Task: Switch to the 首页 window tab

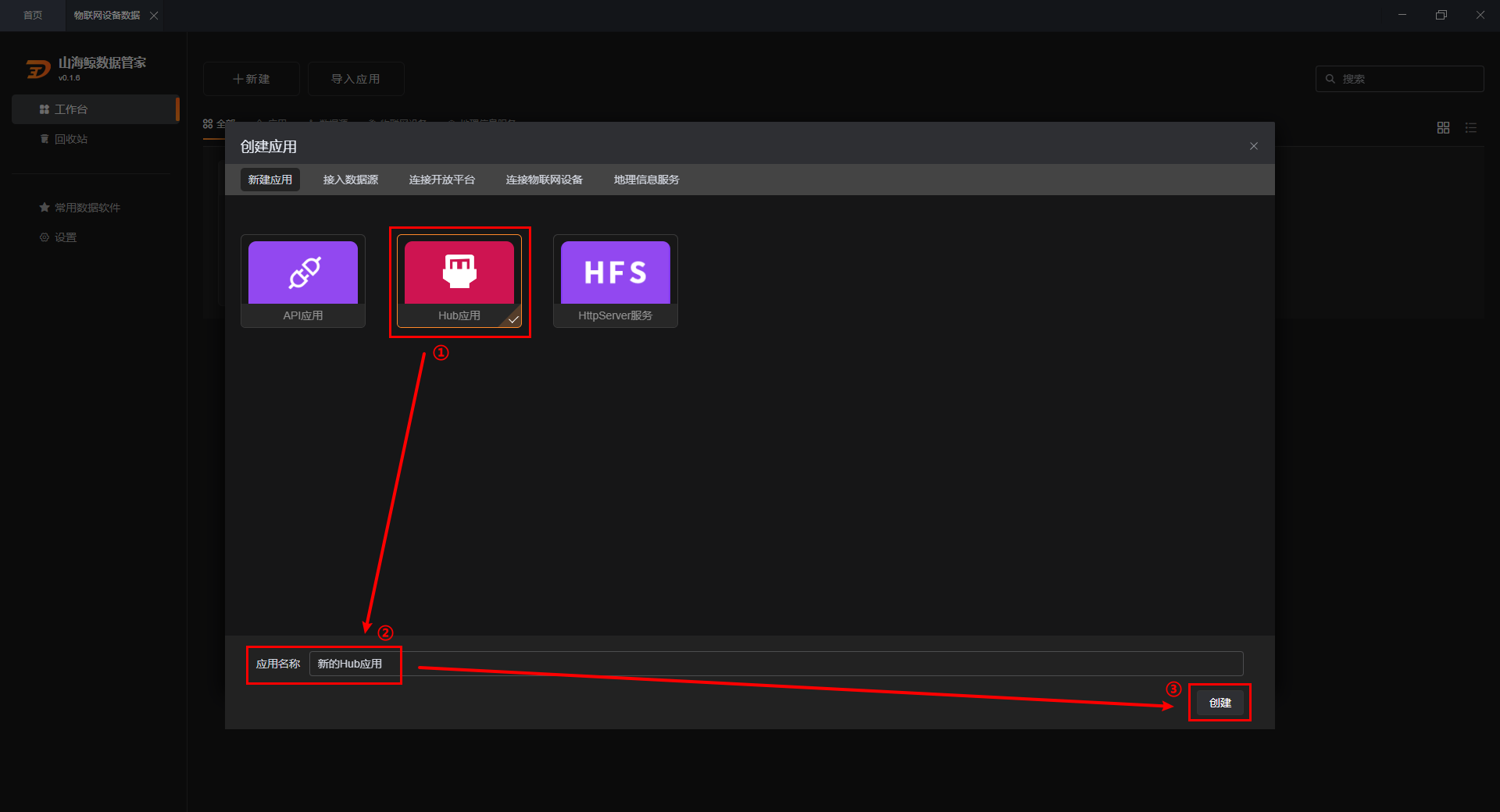Action: (x=33, y=16)
